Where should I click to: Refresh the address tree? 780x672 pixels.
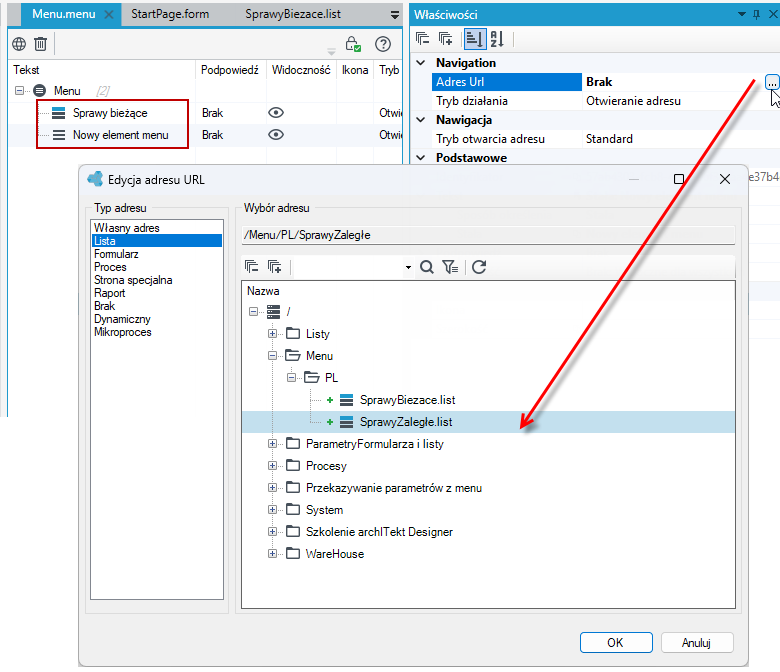[479, 267]
